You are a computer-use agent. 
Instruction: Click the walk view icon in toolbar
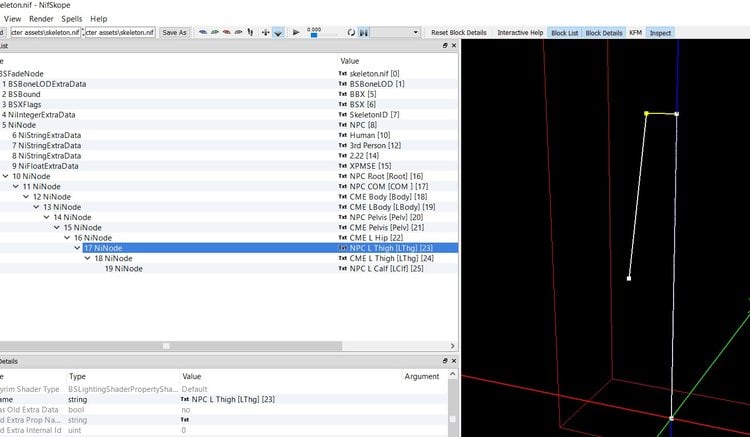(x=250, y=33)
